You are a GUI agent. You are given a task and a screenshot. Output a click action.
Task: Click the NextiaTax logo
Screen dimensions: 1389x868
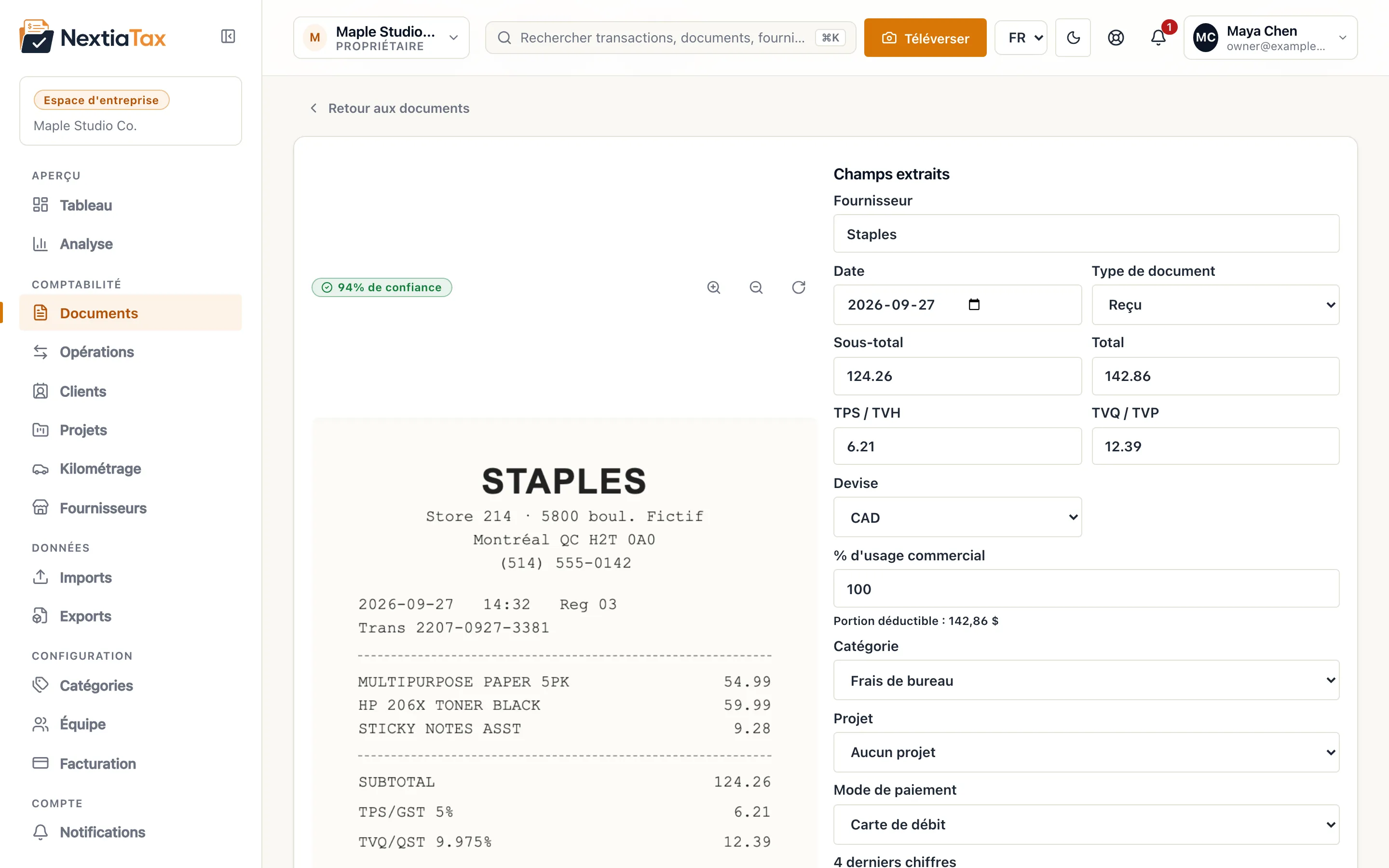93,37
